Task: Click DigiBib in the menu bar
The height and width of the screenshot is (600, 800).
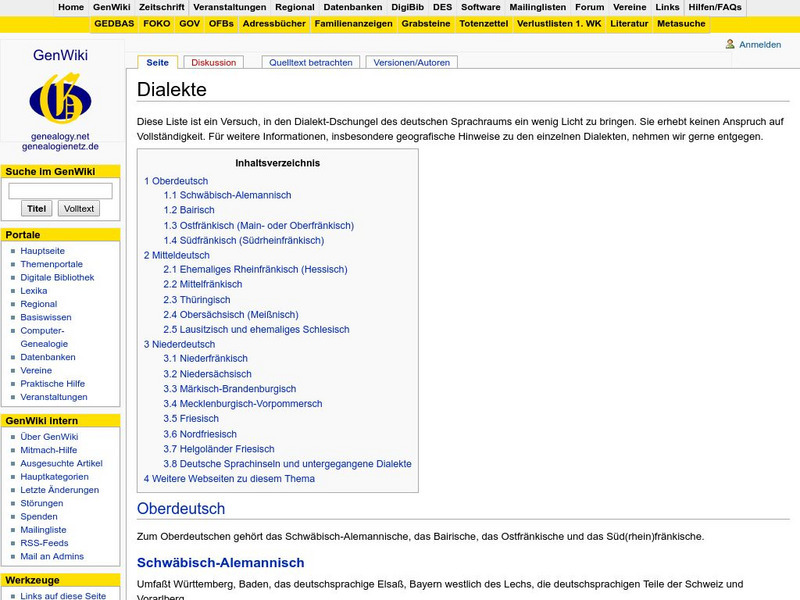Action: 409,6
